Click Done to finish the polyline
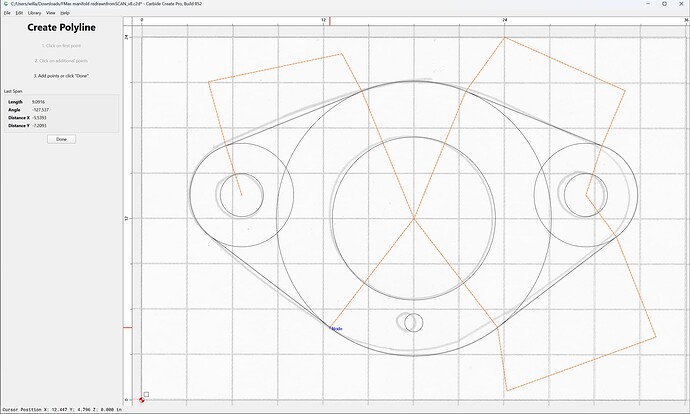The image size is (690, 414). 62,139
